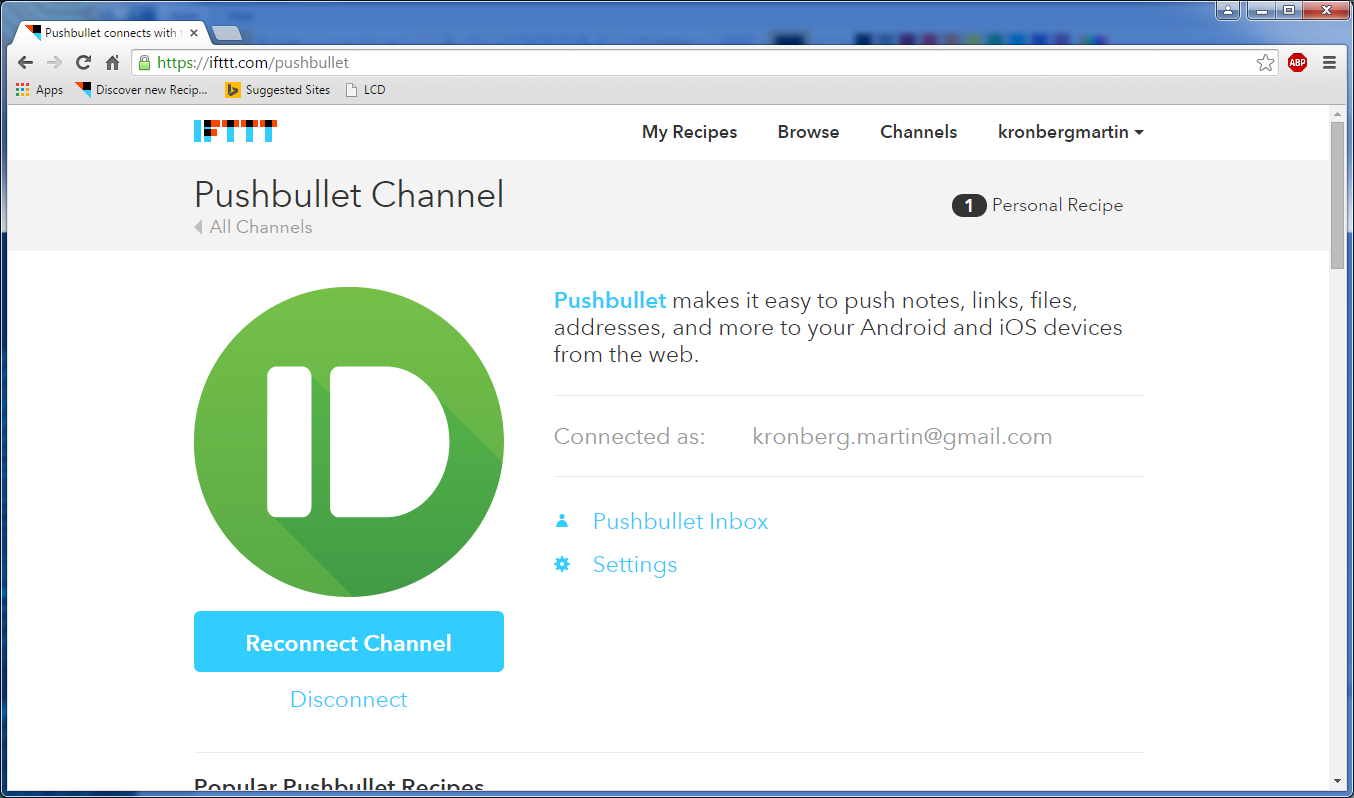
Task: Open the Apps bookmarks shortcut
Action: 40,90
